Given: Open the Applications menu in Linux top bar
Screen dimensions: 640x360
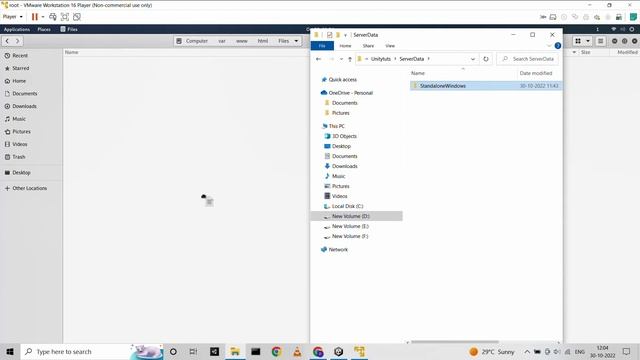Looking at the screenshot, I should 17,29.
